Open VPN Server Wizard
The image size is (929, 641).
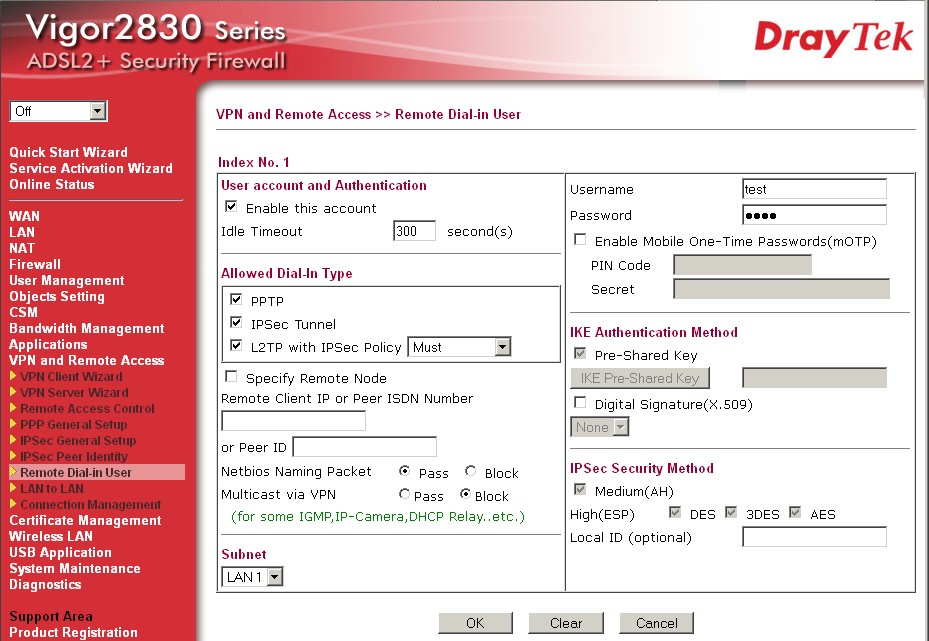coord(74,392)
